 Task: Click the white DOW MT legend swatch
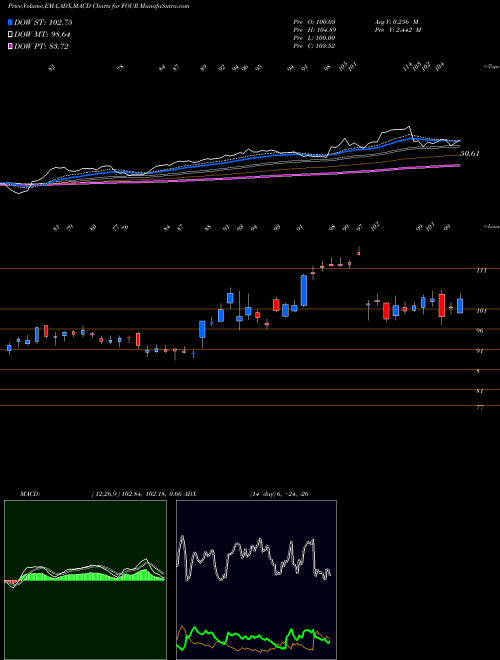click(10, 35)
